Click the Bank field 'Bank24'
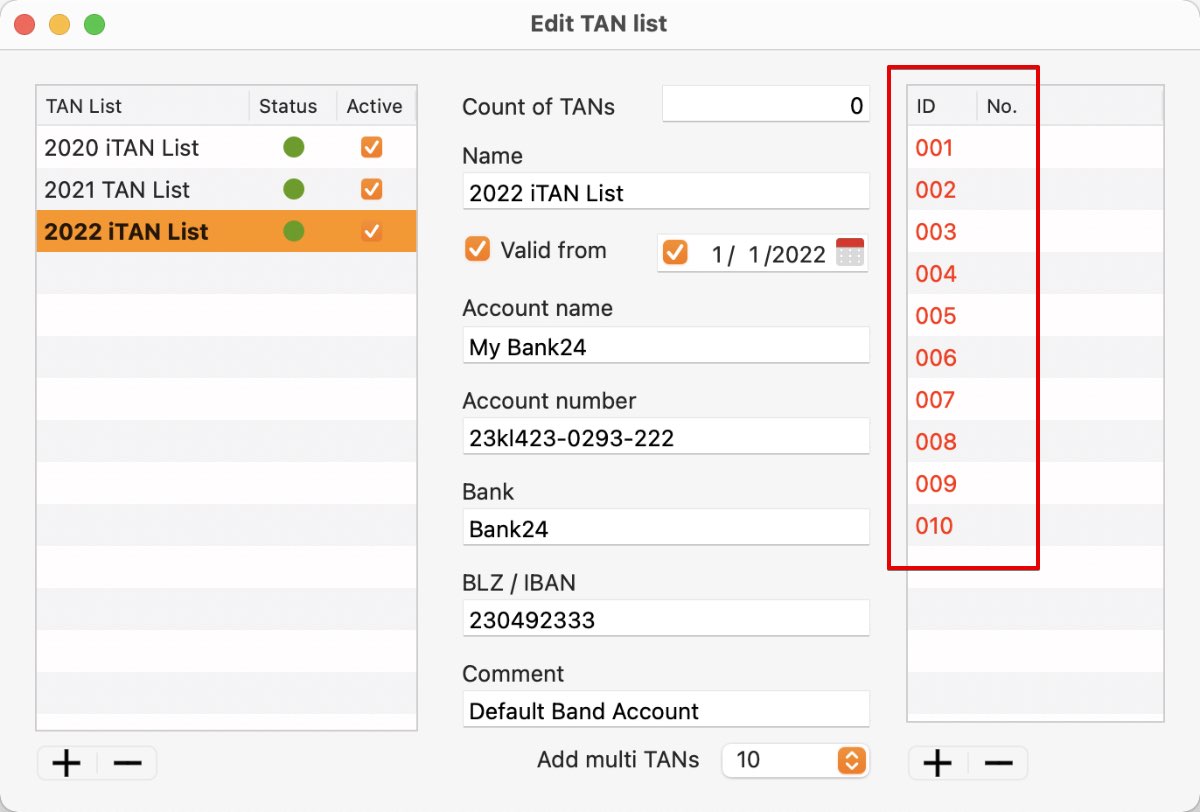The height and width of the screenshot is (812, 1200). pyautogui.click(x=666, y=528)
